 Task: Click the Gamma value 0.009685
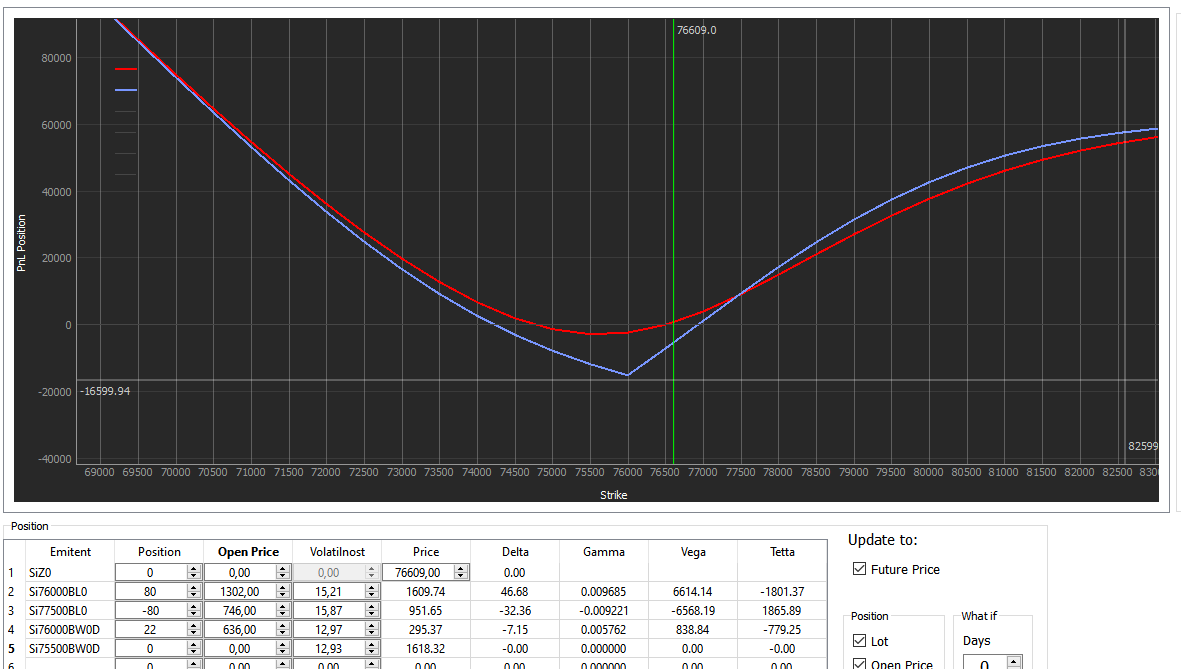603,591
